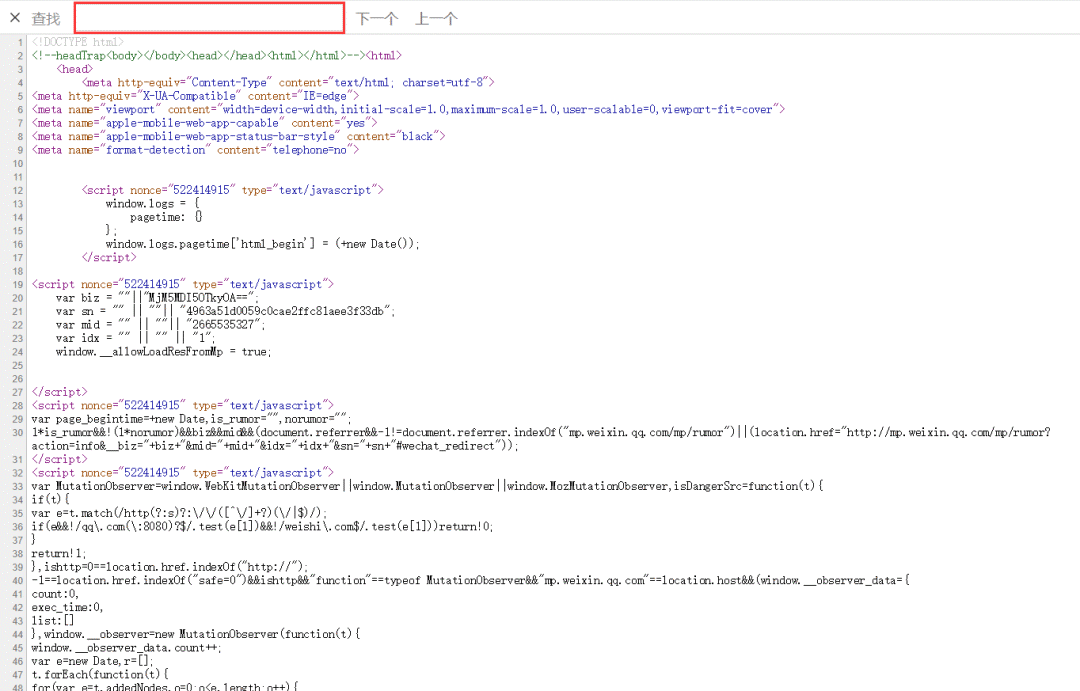Click the script tag on line 28
The width and height of the screenshot is (1080, 691).
tap(183, 405)
